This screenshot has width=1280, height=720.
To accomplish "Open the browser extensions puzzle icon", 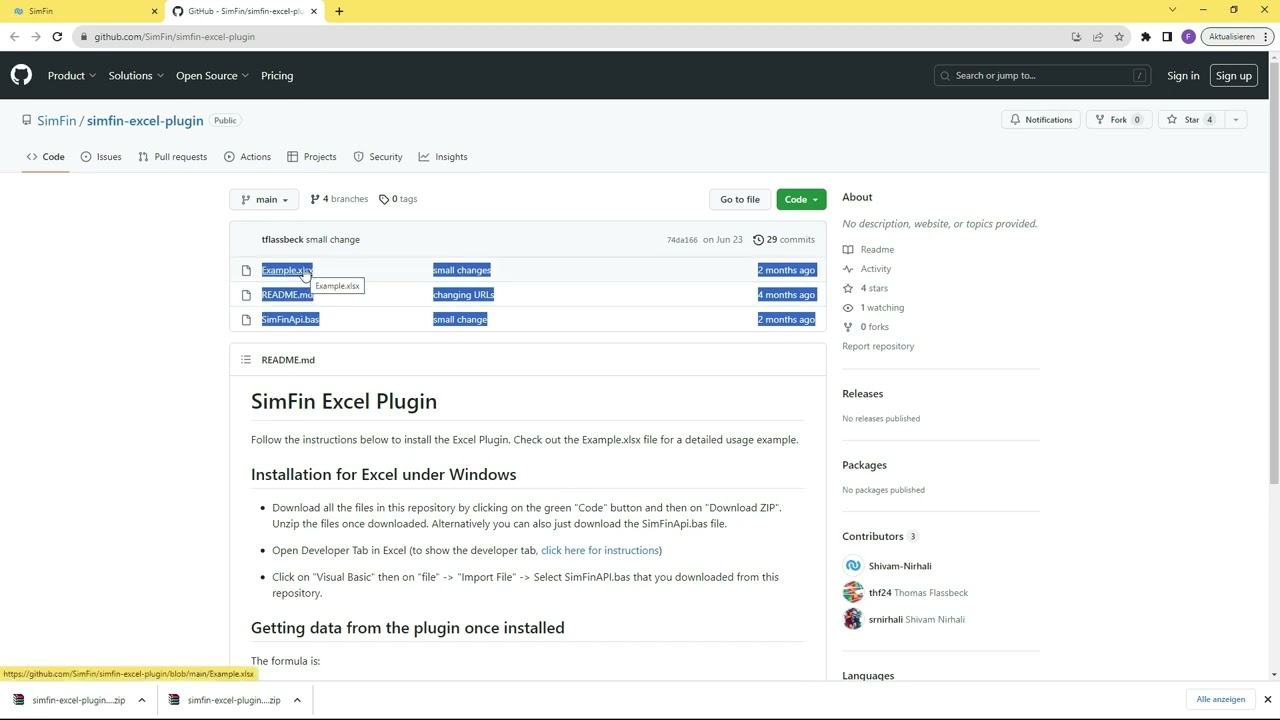I will [x=1145, y=37].
